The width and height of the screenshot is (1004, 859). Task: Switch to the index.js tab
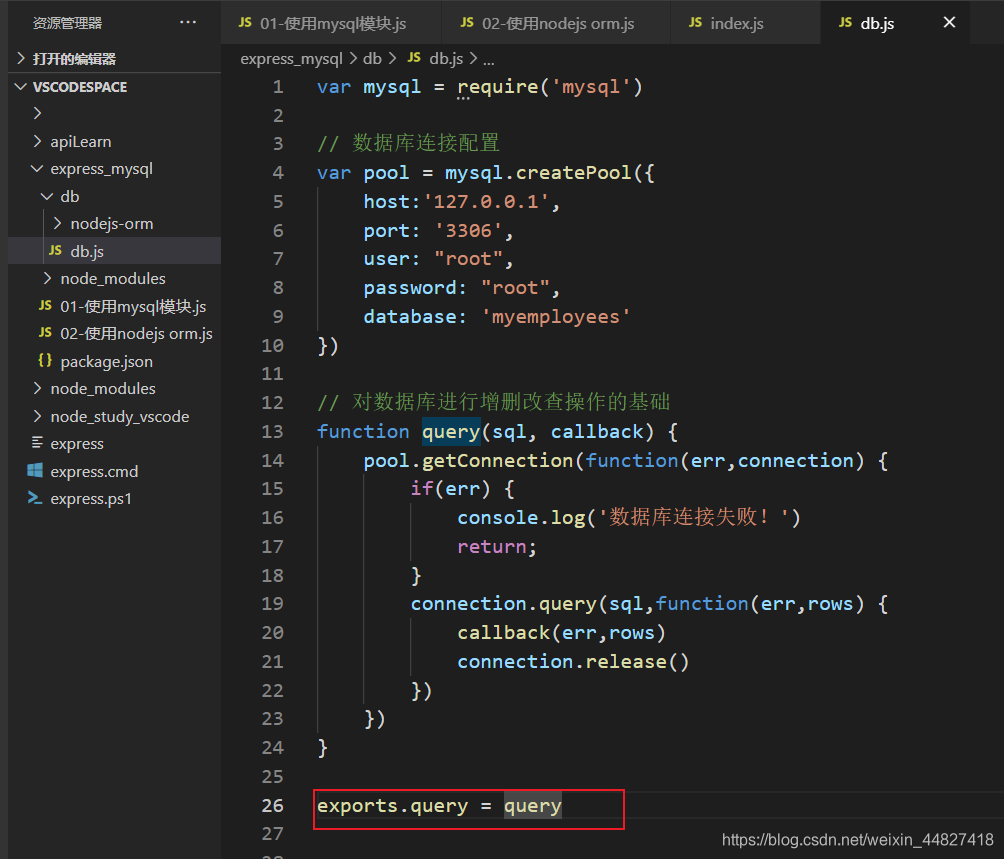[x=745, y=22]
